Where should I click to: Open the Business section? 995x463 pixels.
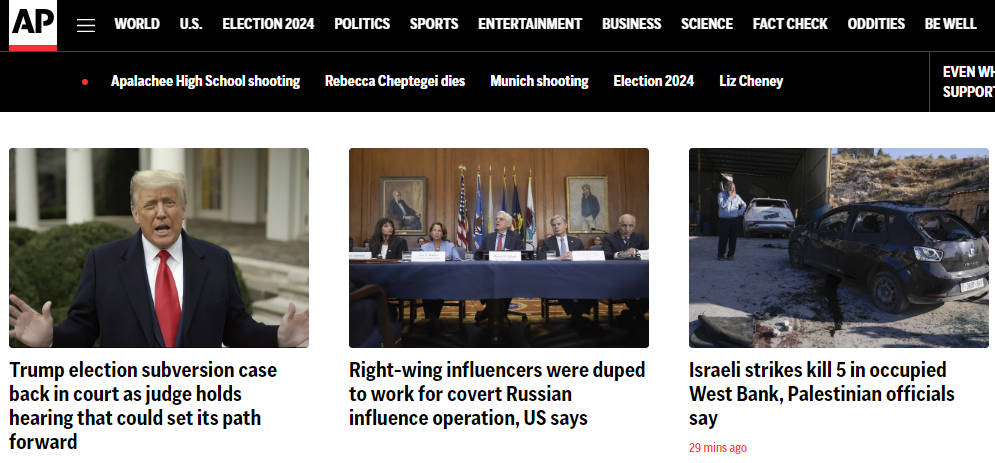pyautogui.click(x=631, y=24)
